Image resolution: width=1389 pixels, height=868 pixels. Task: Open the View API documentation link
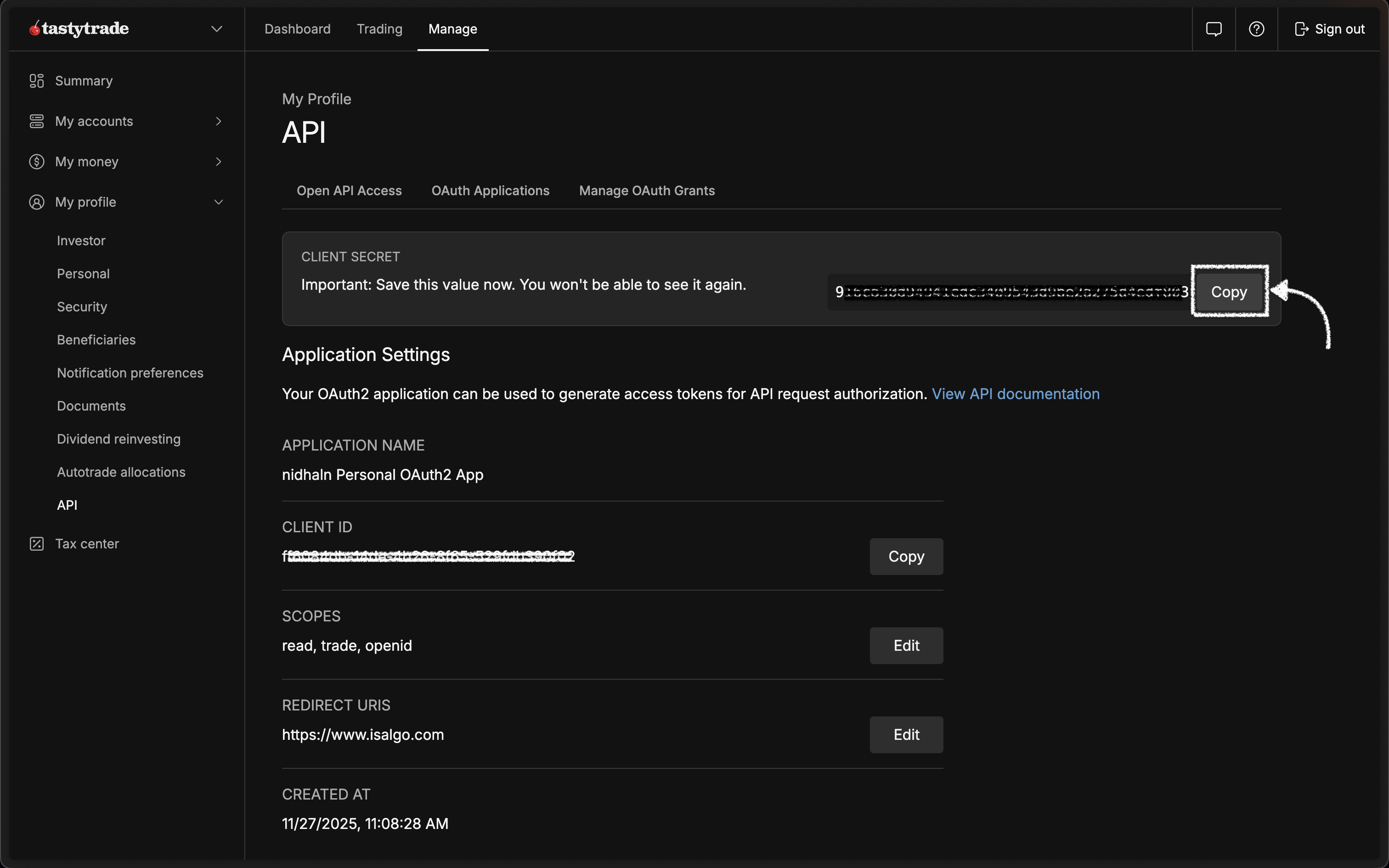click(1016, 394)
